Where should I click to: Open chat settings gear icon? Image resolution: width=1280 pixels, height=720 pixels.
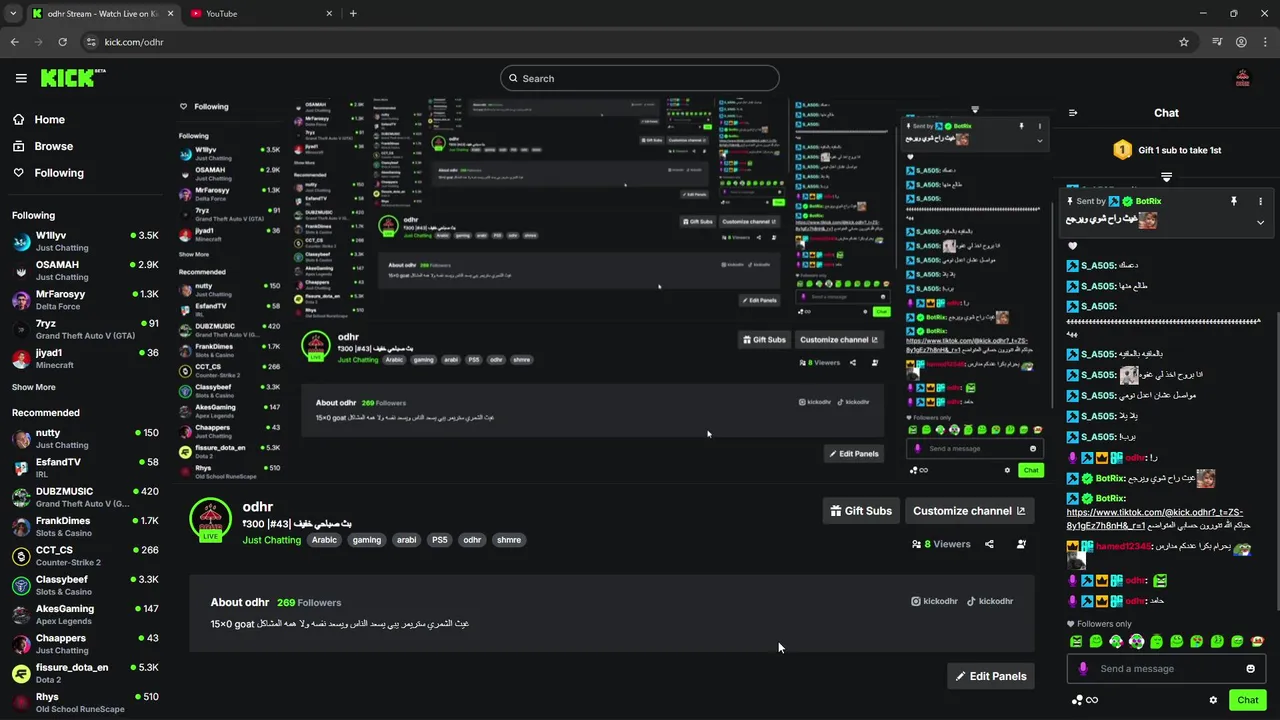pyautogui.click(x=1213, y=700)
